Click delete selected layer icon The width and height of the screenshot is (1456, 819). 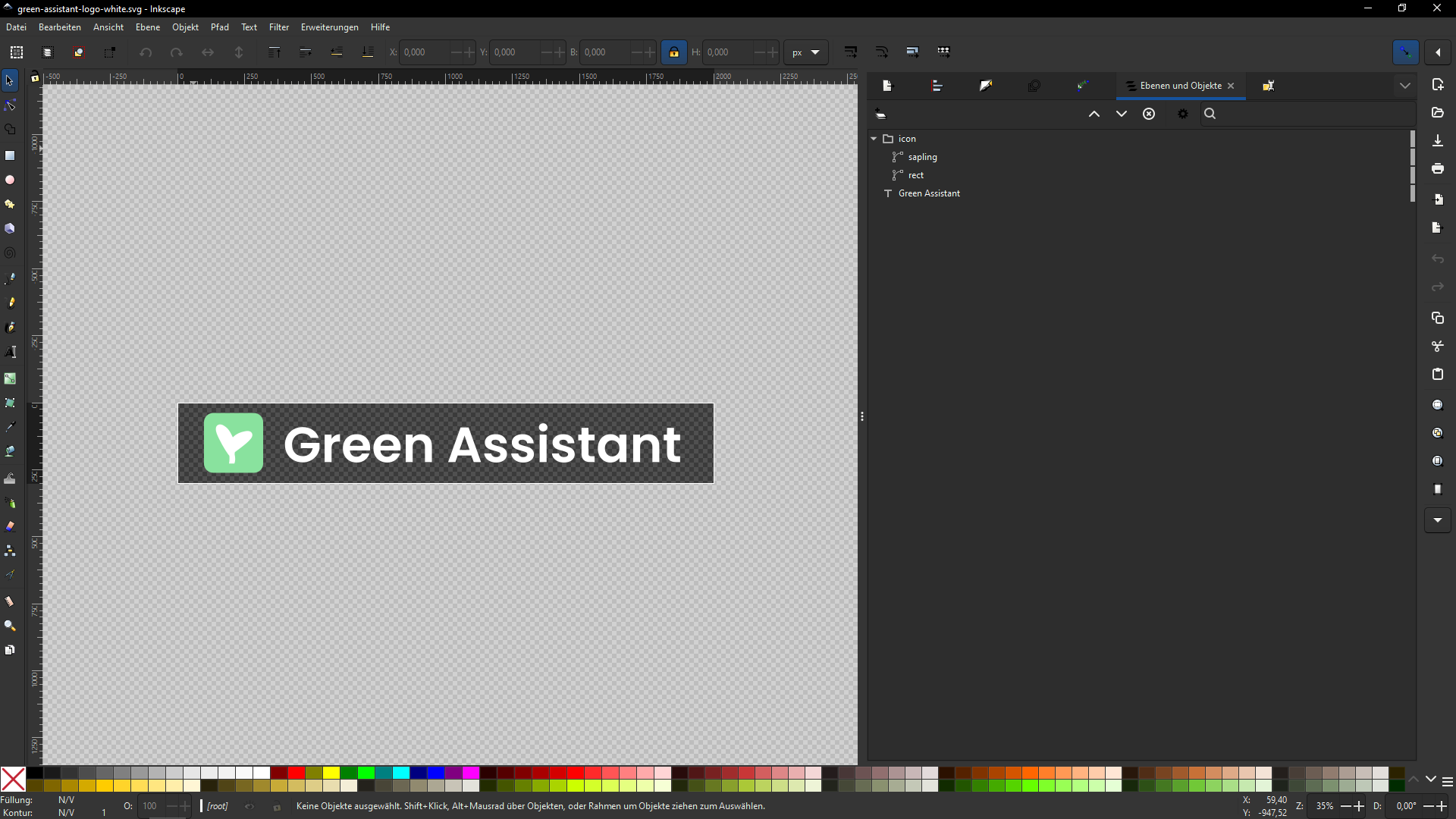[x=1149, y=114]
